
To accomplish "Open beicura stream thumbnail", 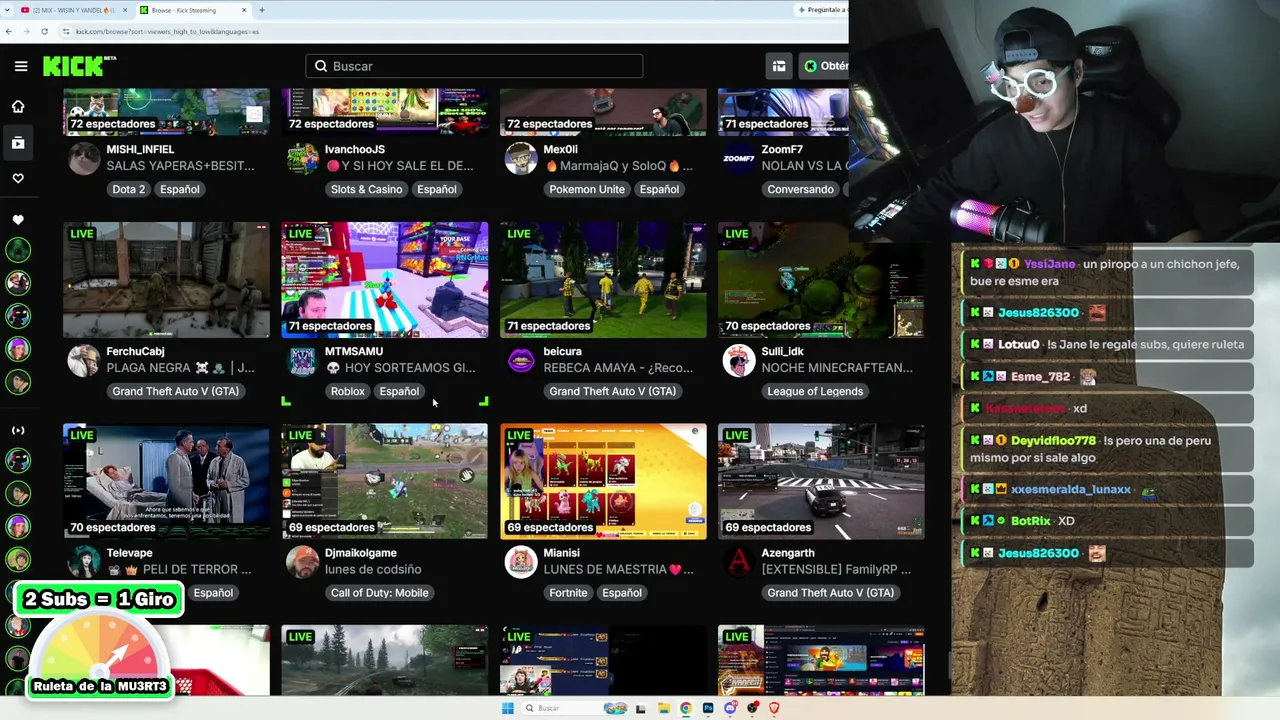I will point(603,280).
